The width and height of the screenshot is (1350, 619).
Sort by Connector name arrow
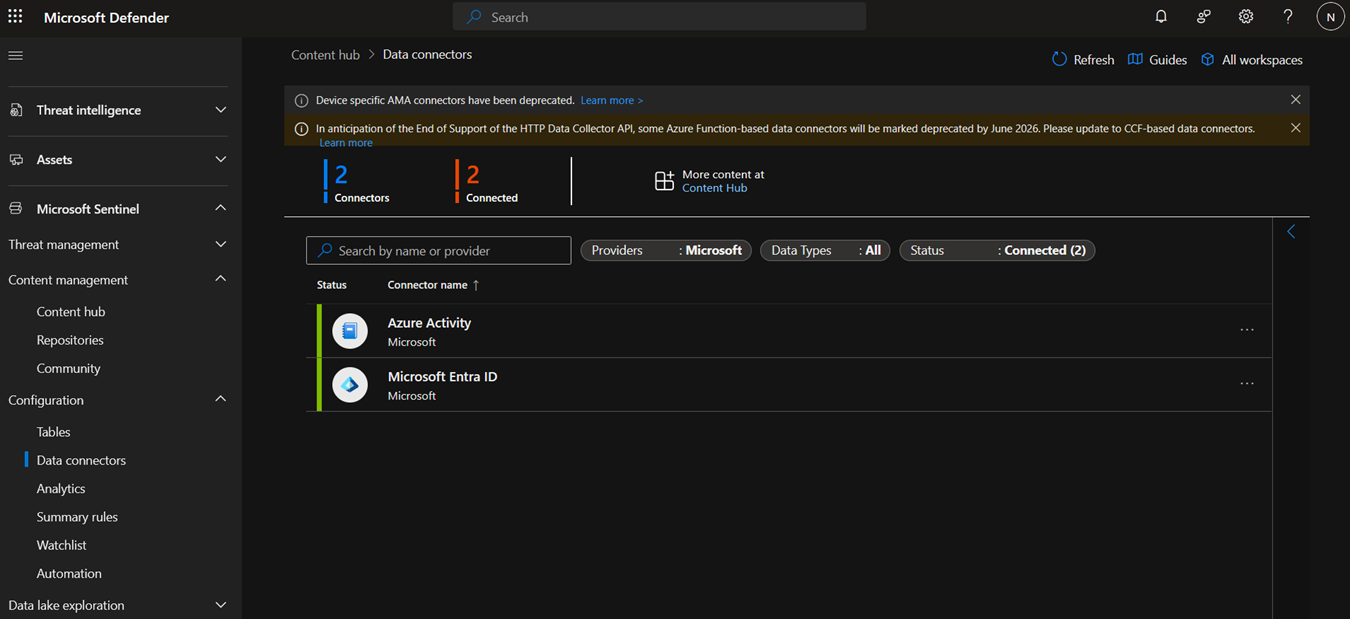[476, 285]
